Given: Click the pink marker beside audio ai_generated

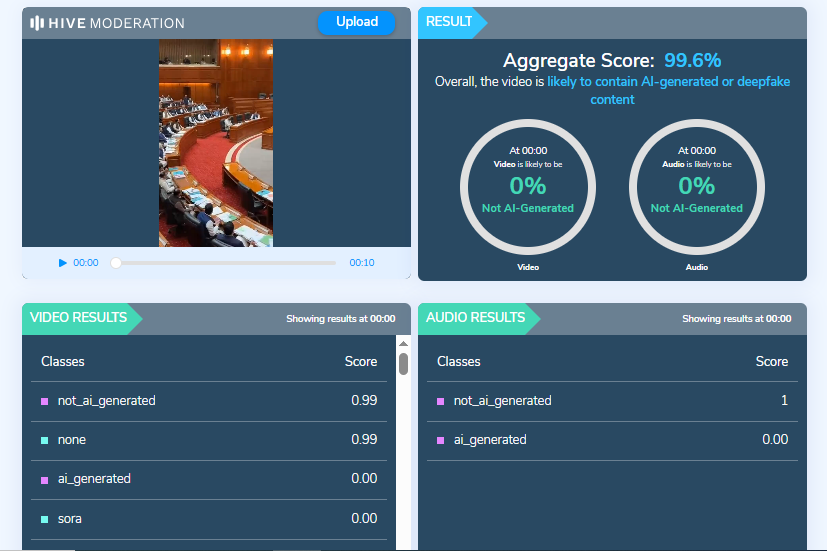Looking at the screenshot, I should (x=441, y=440).
